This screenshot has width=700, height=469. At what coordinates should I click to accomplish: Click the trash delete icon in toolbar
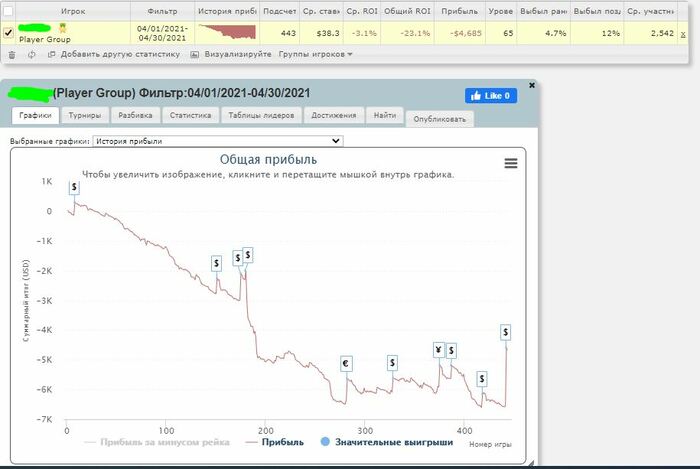tap(12, 54)
